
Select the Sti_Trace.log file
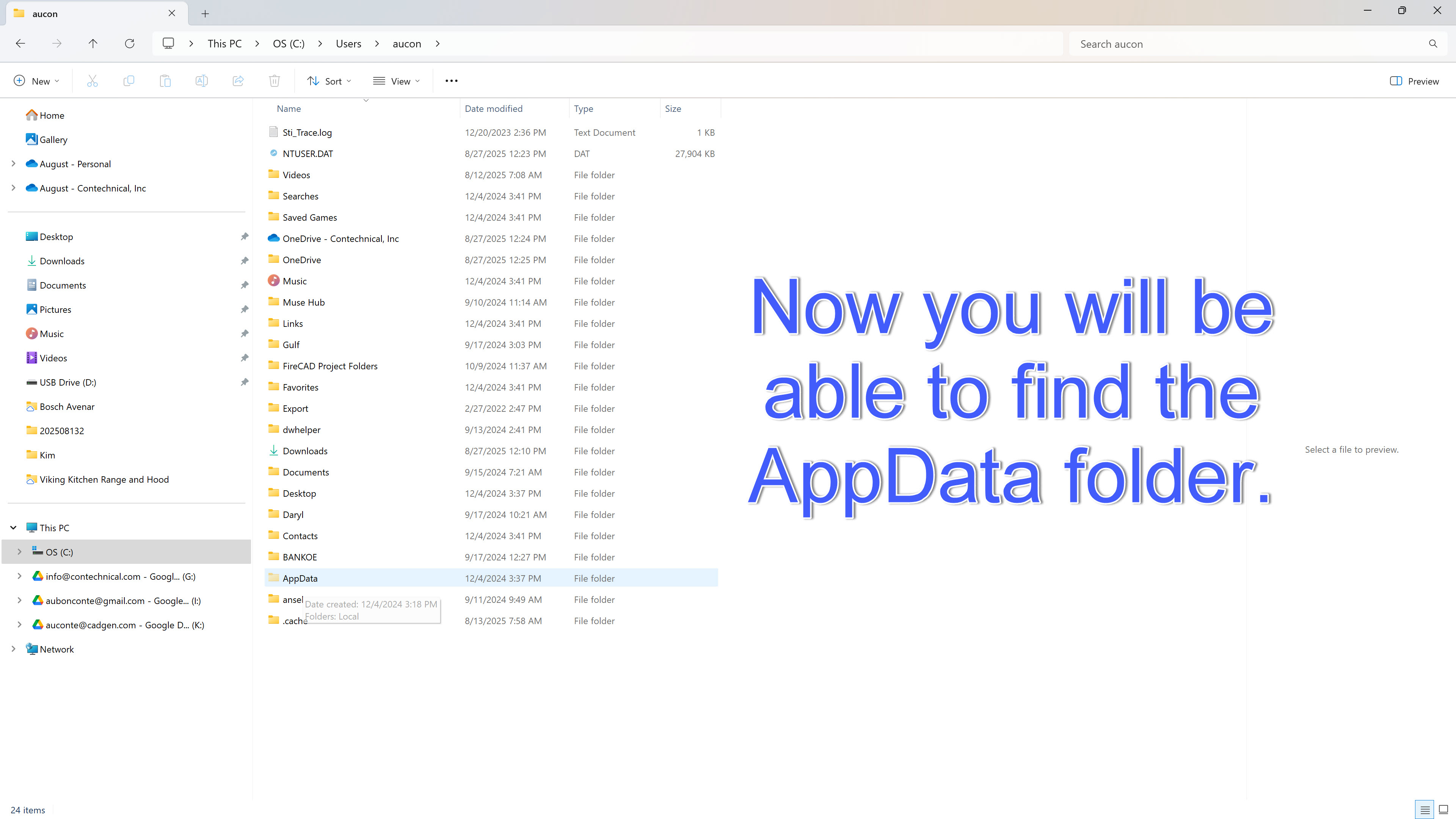491,132
